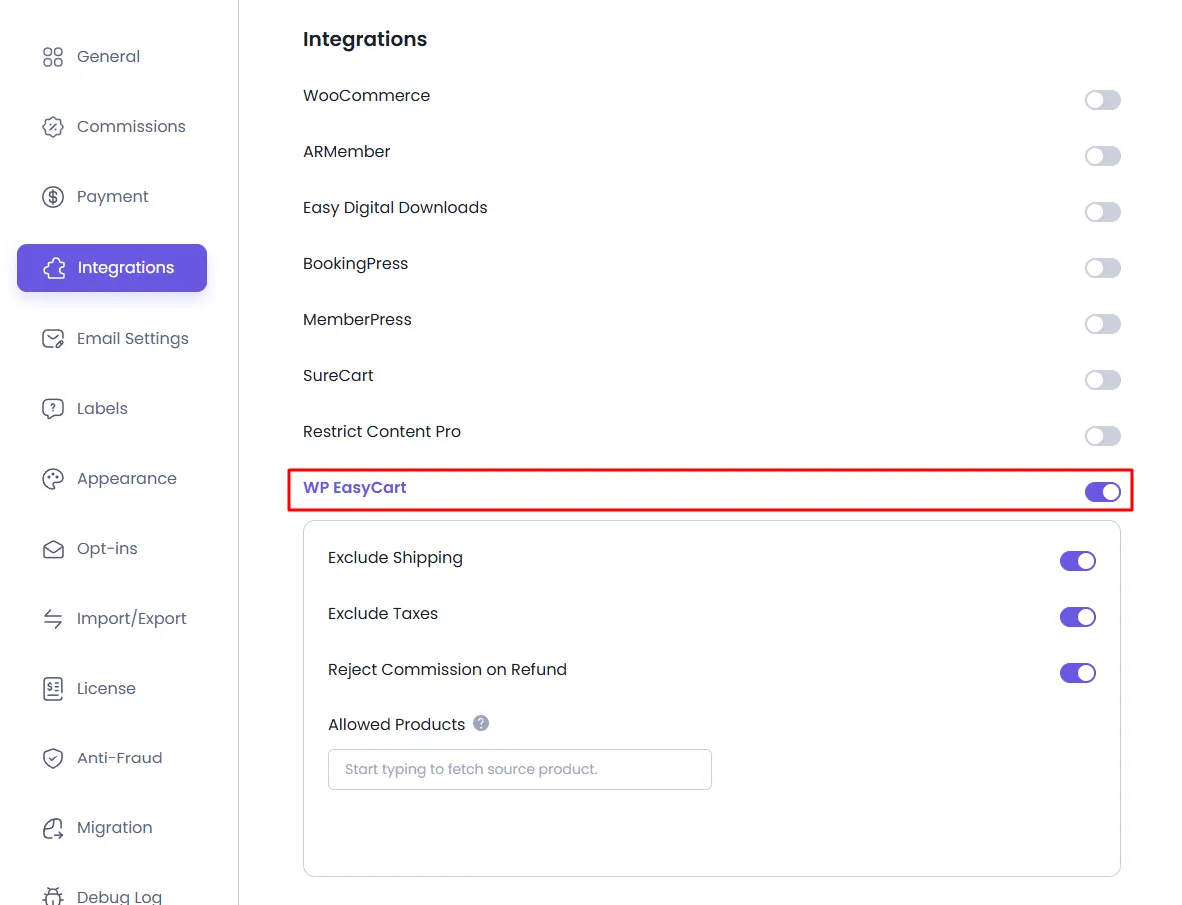Click the General settings icon
This screenshot has width=1182, height=905.
pos(52,57)
